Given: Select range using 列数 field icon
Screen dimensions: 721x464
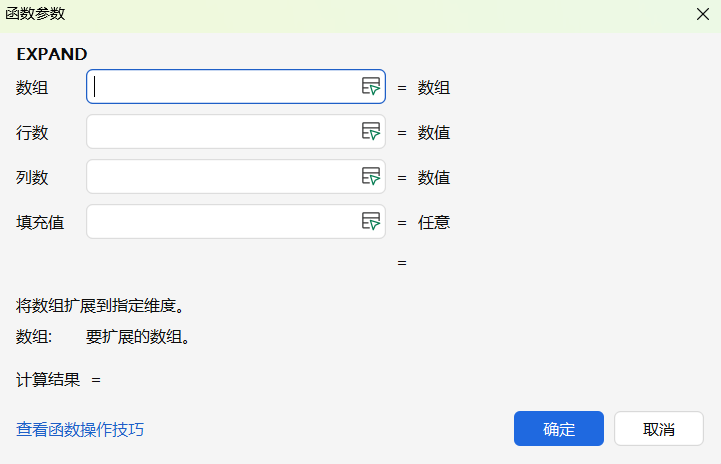Looking at the screenshot, I should pyautogui.click(x=371, y=177).
